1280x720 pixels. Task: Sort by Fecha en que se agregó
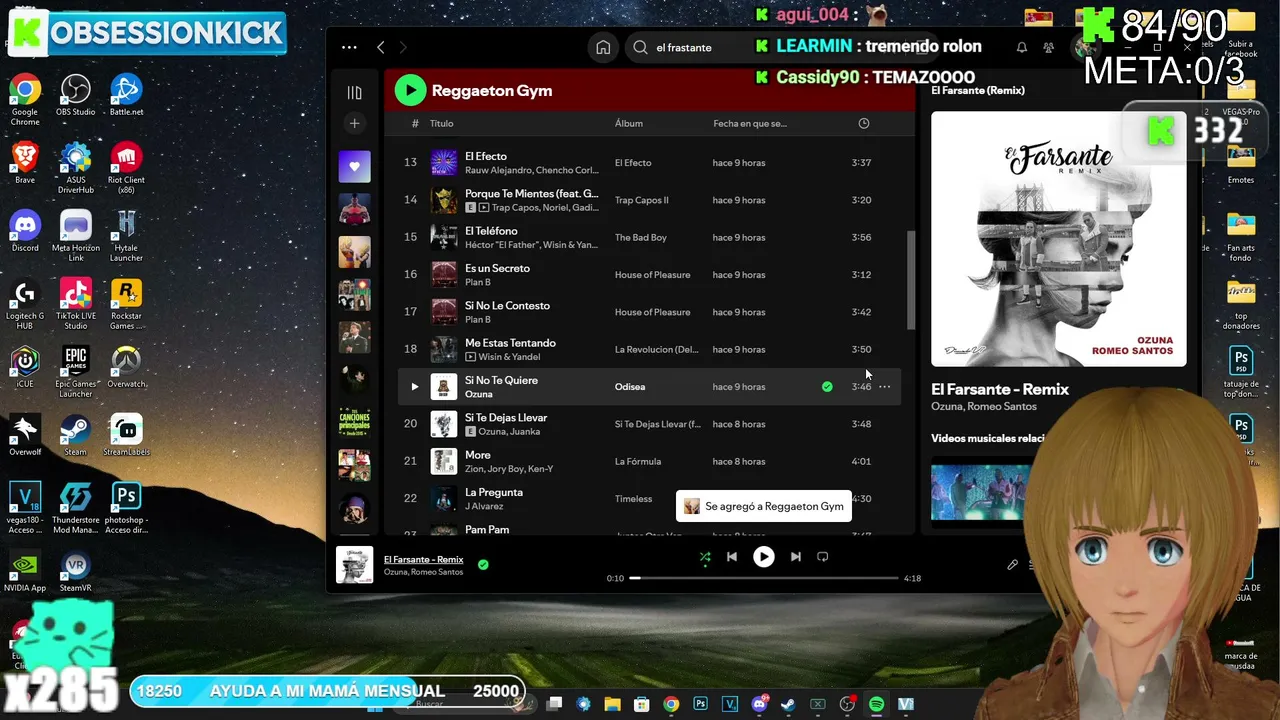tap(750, 123)
